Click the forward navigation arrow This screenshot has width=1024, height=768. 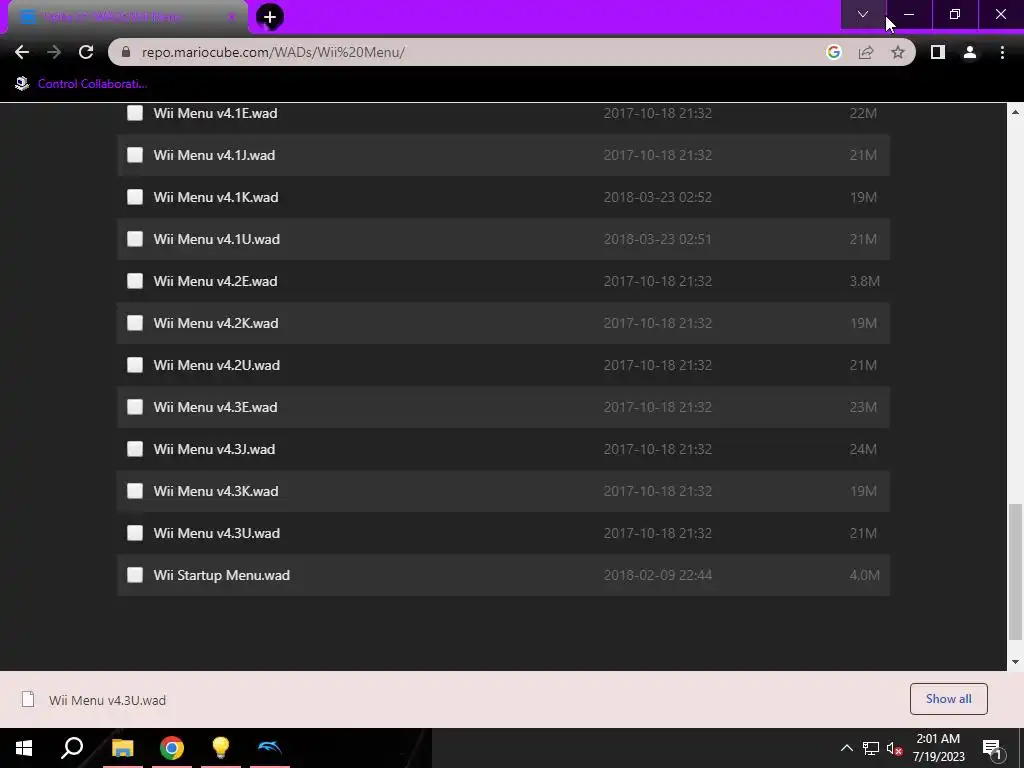click(x=54, y=52)
